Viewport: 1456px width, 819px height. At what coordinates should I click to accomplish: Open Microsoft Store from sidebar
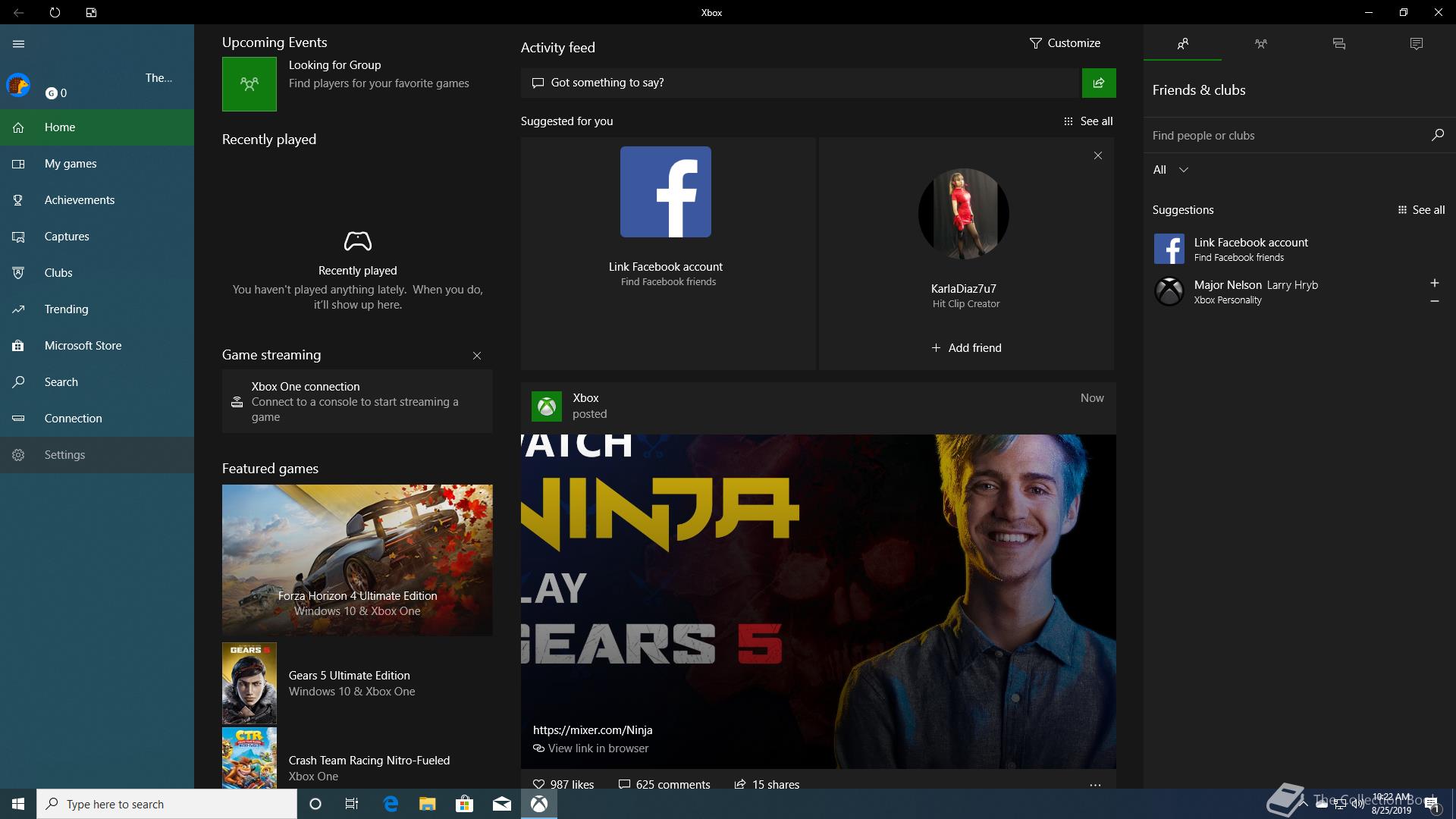(x=97, y=346)
